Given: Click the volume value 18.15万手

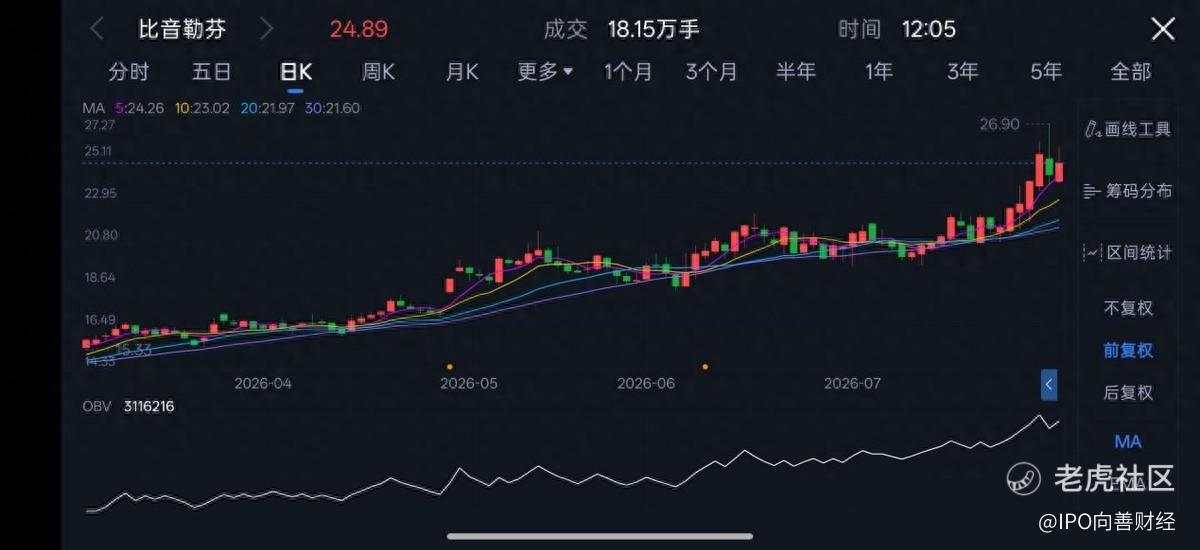Looking at the screenshot, I should (654, 29).
